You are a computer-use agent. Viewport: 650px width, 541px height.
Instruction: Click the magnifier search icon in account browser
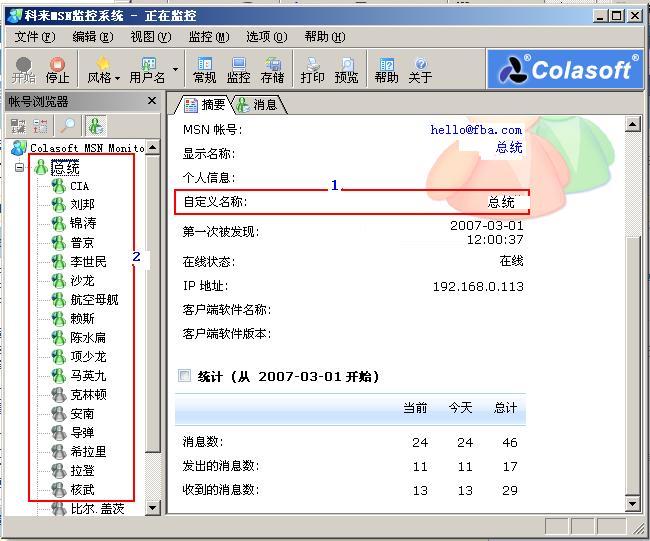point(67,125)
